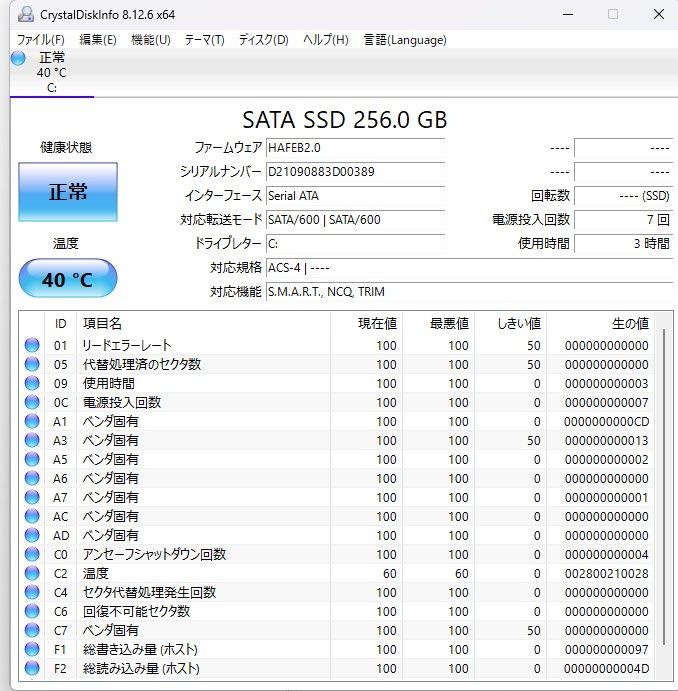The image size is (678, 691).
Task: Click the serial number field D21090883D00389
Action: tap(356, 171)
